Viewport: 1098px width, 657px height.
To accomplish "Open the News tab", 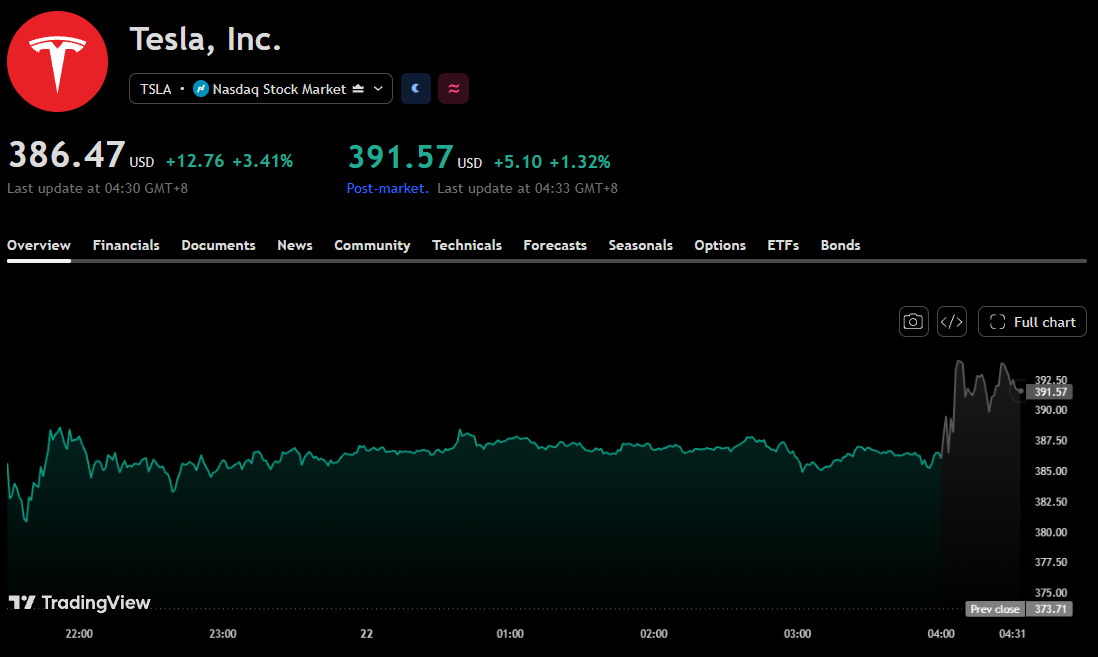I will (295, 245).
